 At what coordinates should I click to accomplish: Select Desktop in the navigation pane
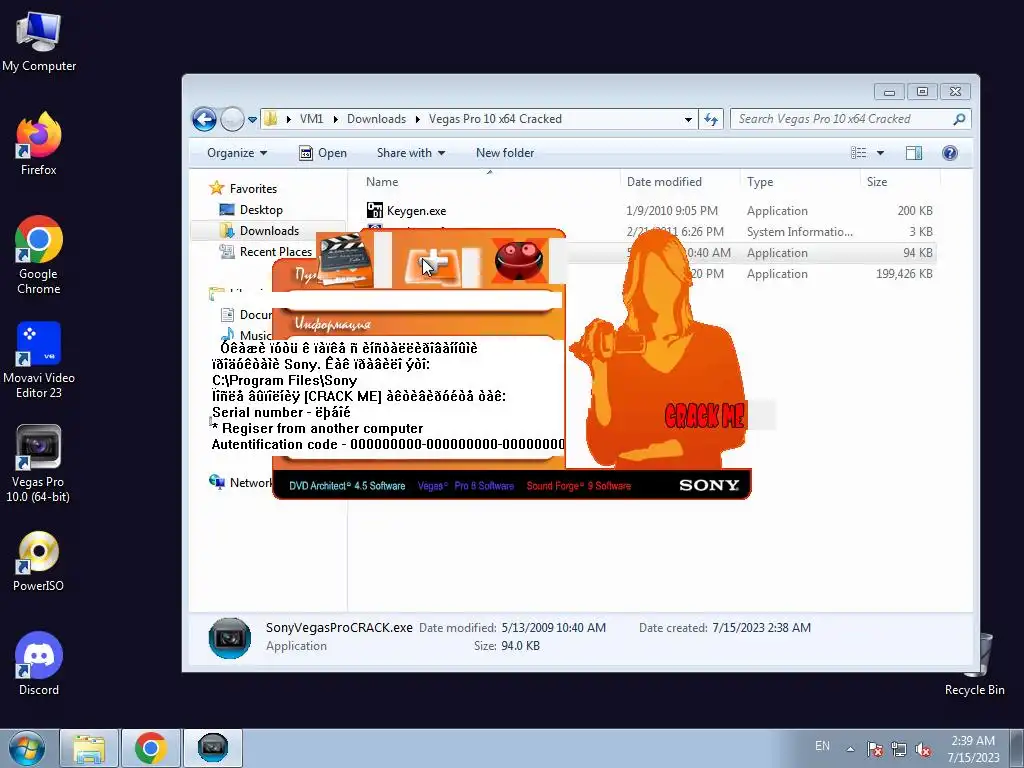click(251, 210)
